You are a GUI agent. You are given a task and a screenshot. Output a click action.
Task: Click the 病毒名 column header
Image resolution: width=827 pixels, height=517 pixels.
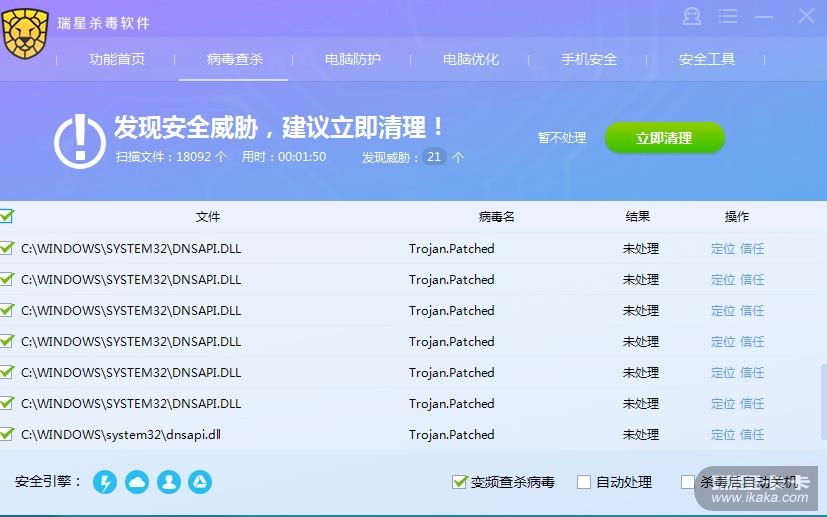point(496,217)
